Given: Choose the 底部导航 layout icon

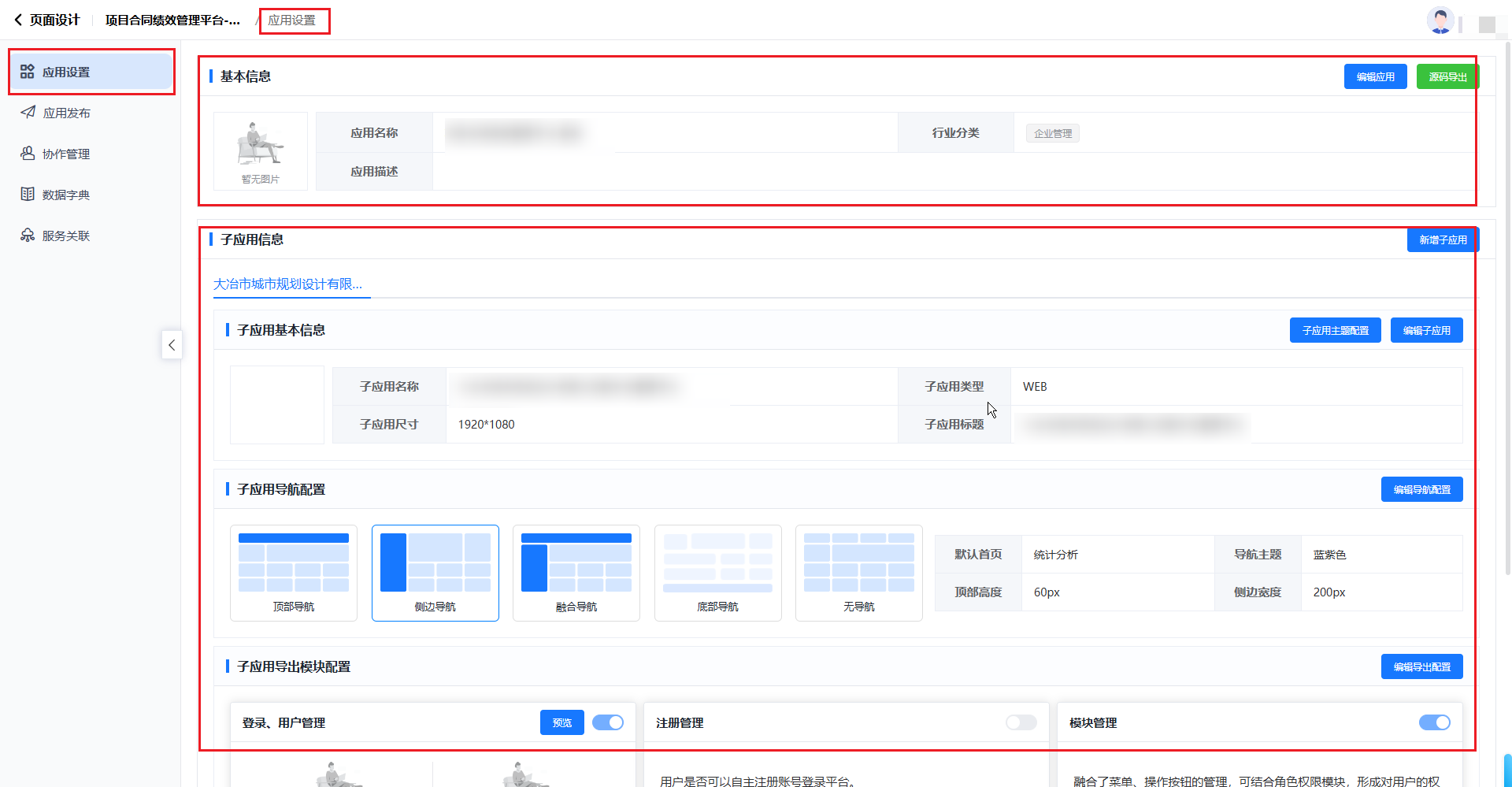Looking at the screenshot, I should pyautogui.click(x=717, y=563).
